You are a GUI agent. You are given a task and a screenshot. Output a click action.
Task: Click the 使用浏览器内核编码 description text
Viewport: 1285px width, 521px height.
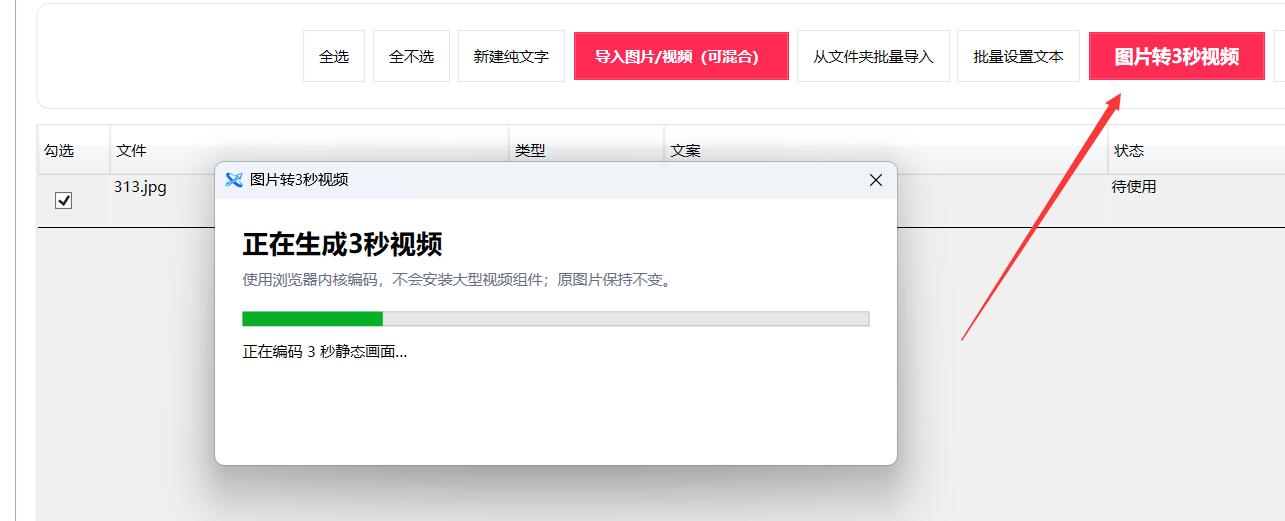[x=459, y=279]
